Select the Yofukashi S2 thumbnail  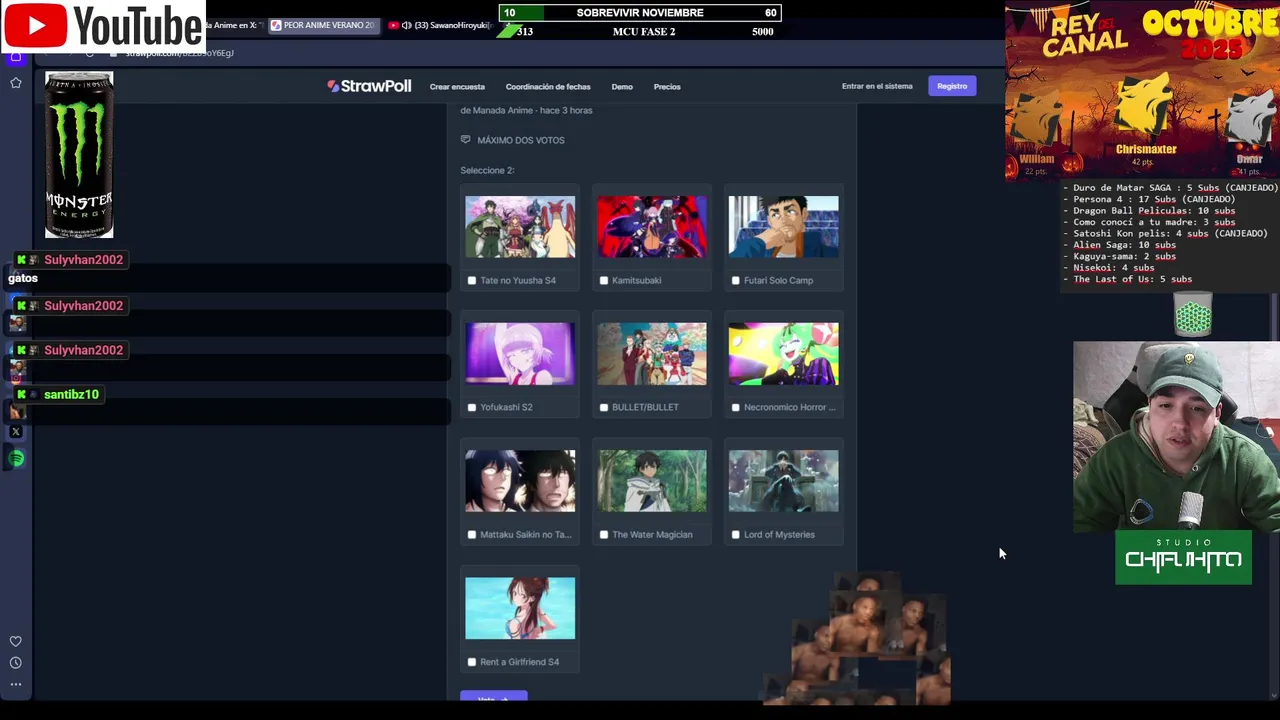tap(520, 354)
